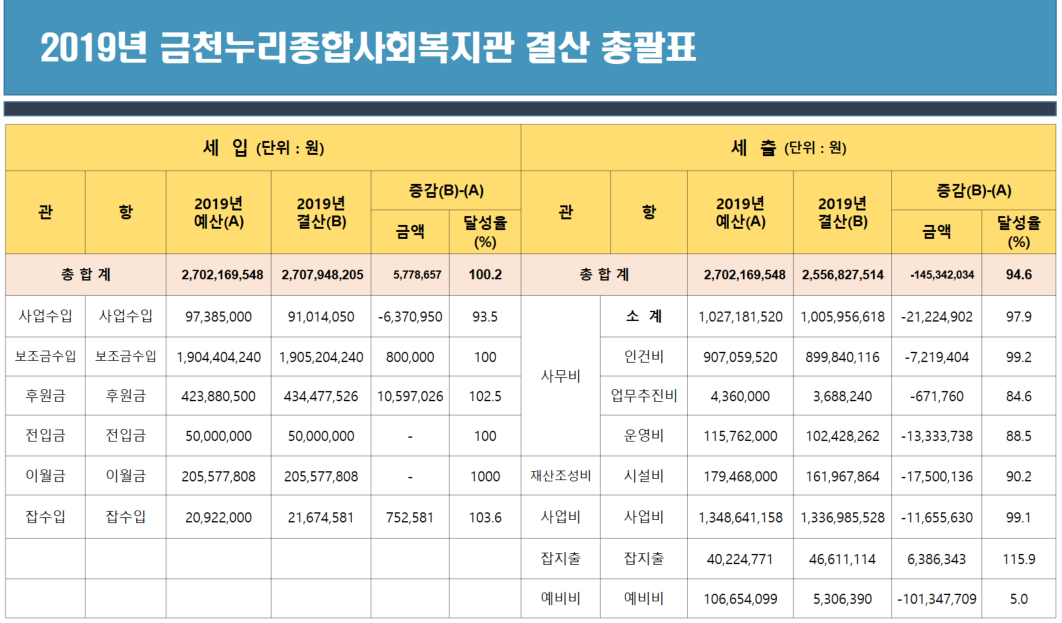This screenshot has height=623, width=1062.
Task: Select expenditure total achievement rate 94.6
Action: [1018, 275]
